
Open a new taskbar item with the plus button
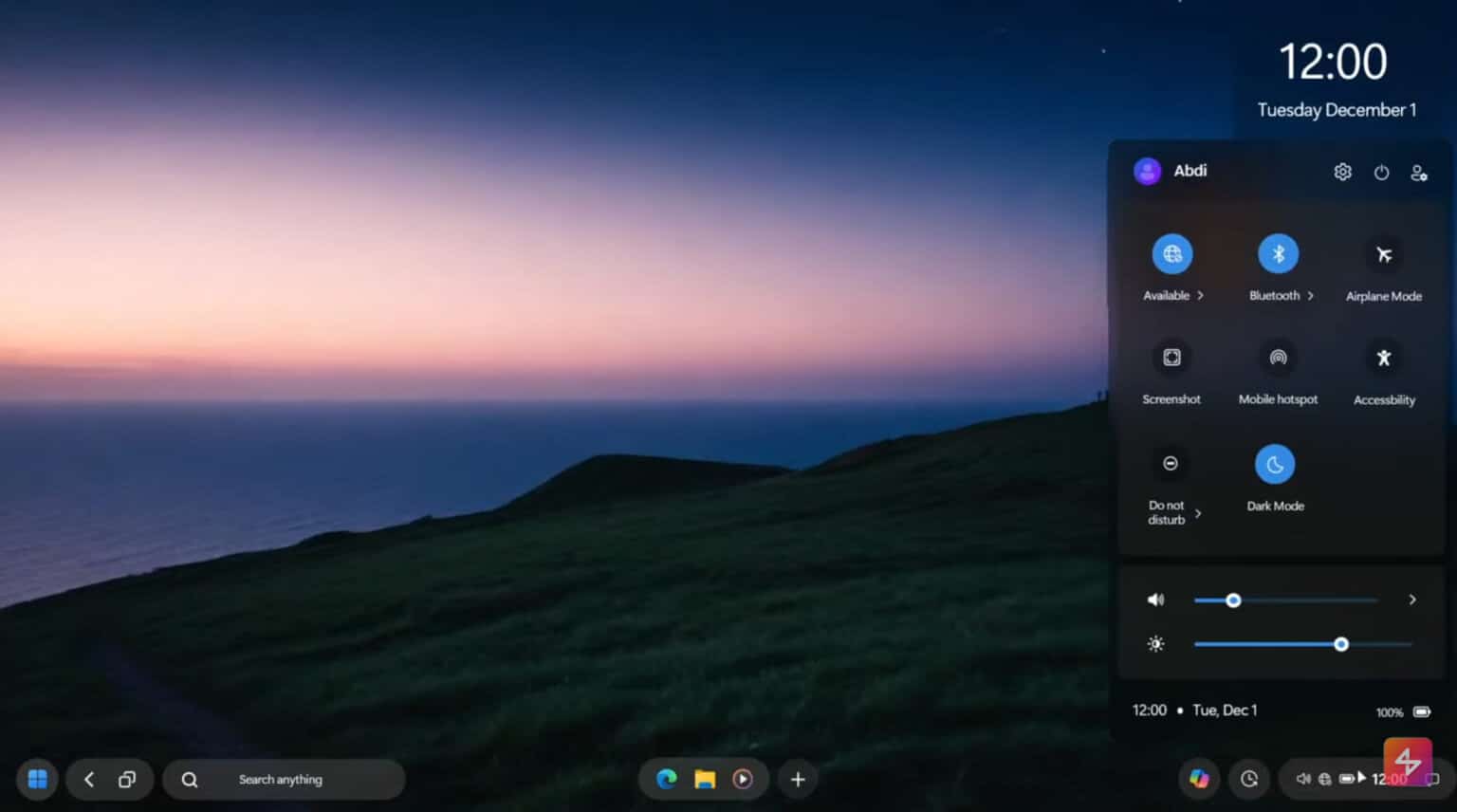coord(797,779)
